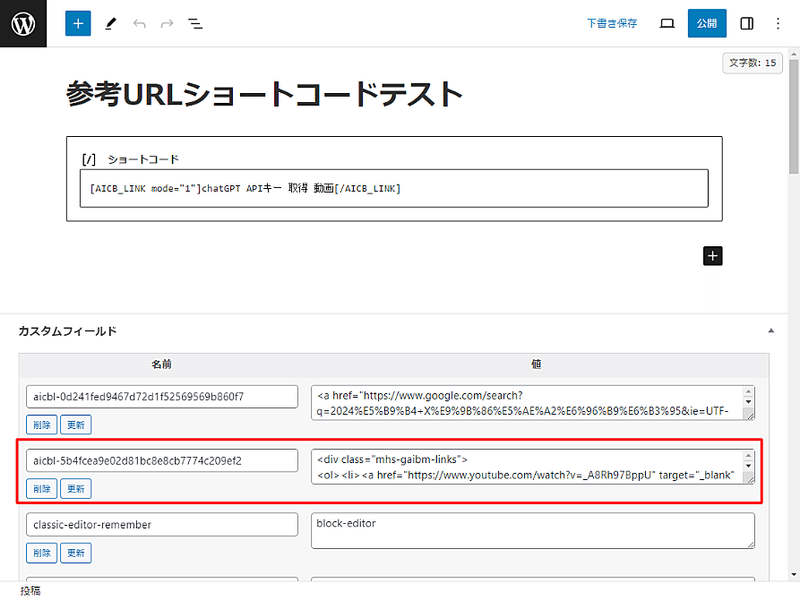This screenshot has height=600, width=800.
Task: Click the shortcode block bracket icon
Action: click(89, 159)
